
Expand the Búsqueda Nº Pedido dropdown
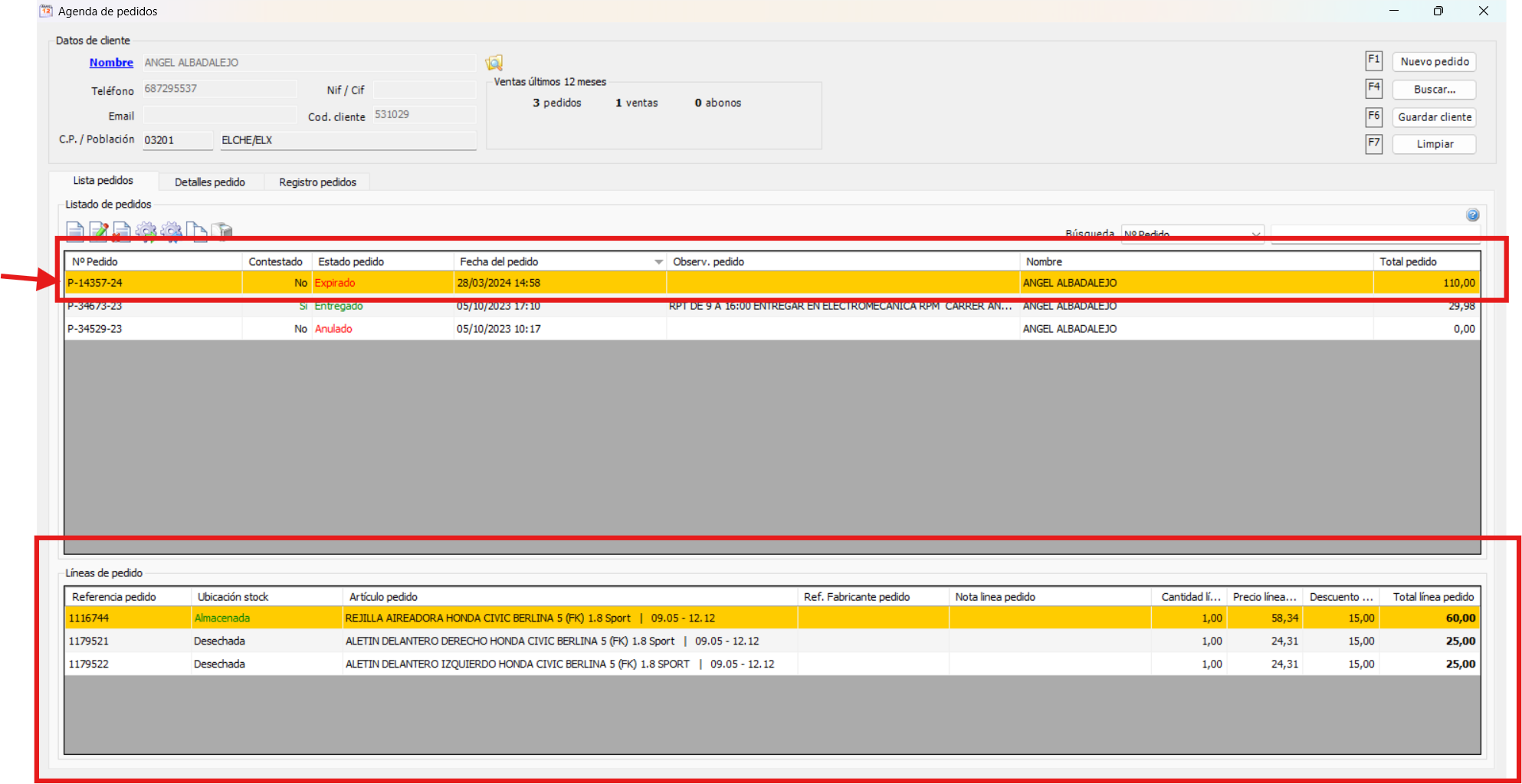pos(1255,234)
